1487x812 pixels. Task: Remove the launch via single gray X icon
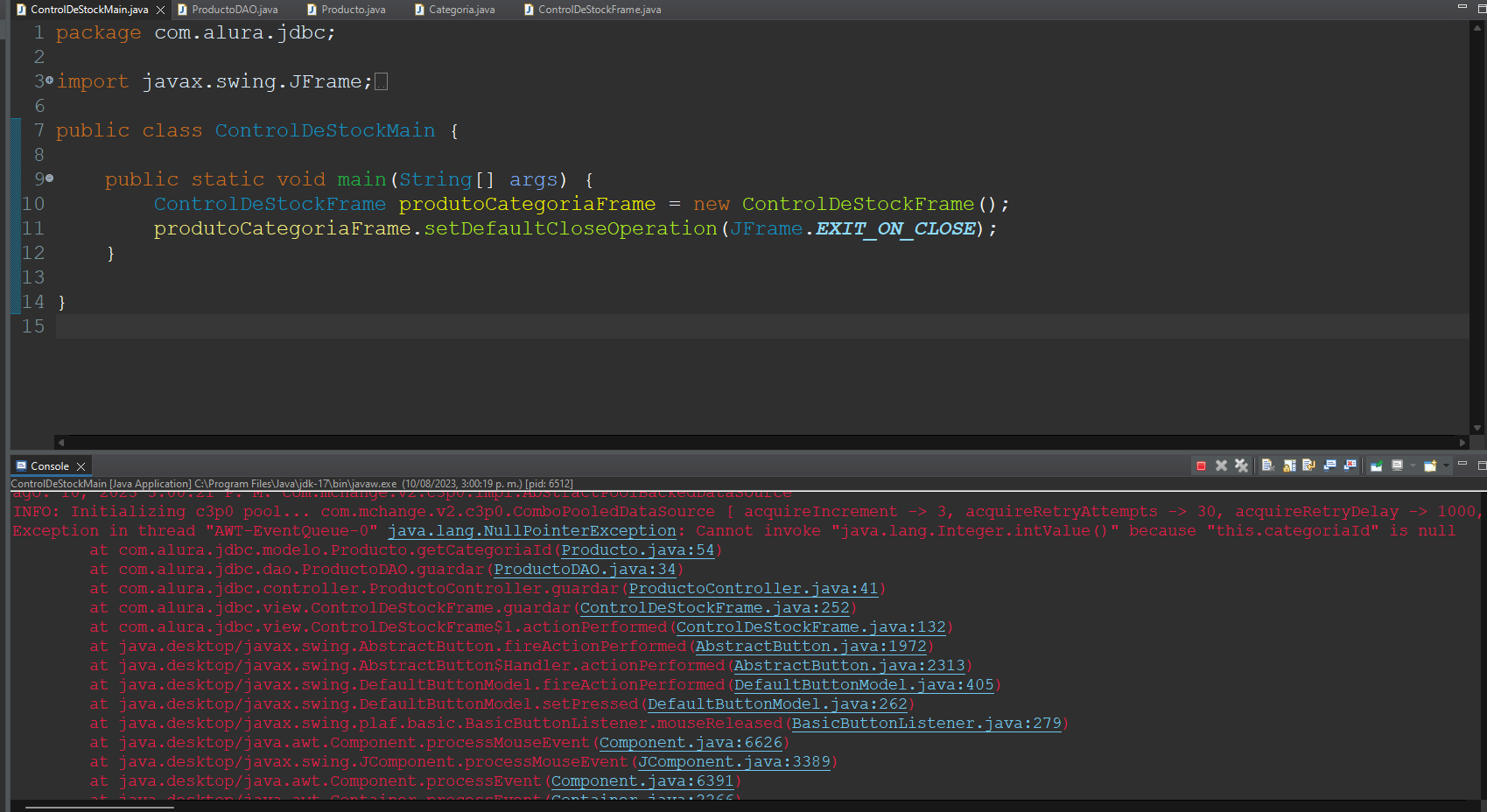click(x=1221, y=465)
